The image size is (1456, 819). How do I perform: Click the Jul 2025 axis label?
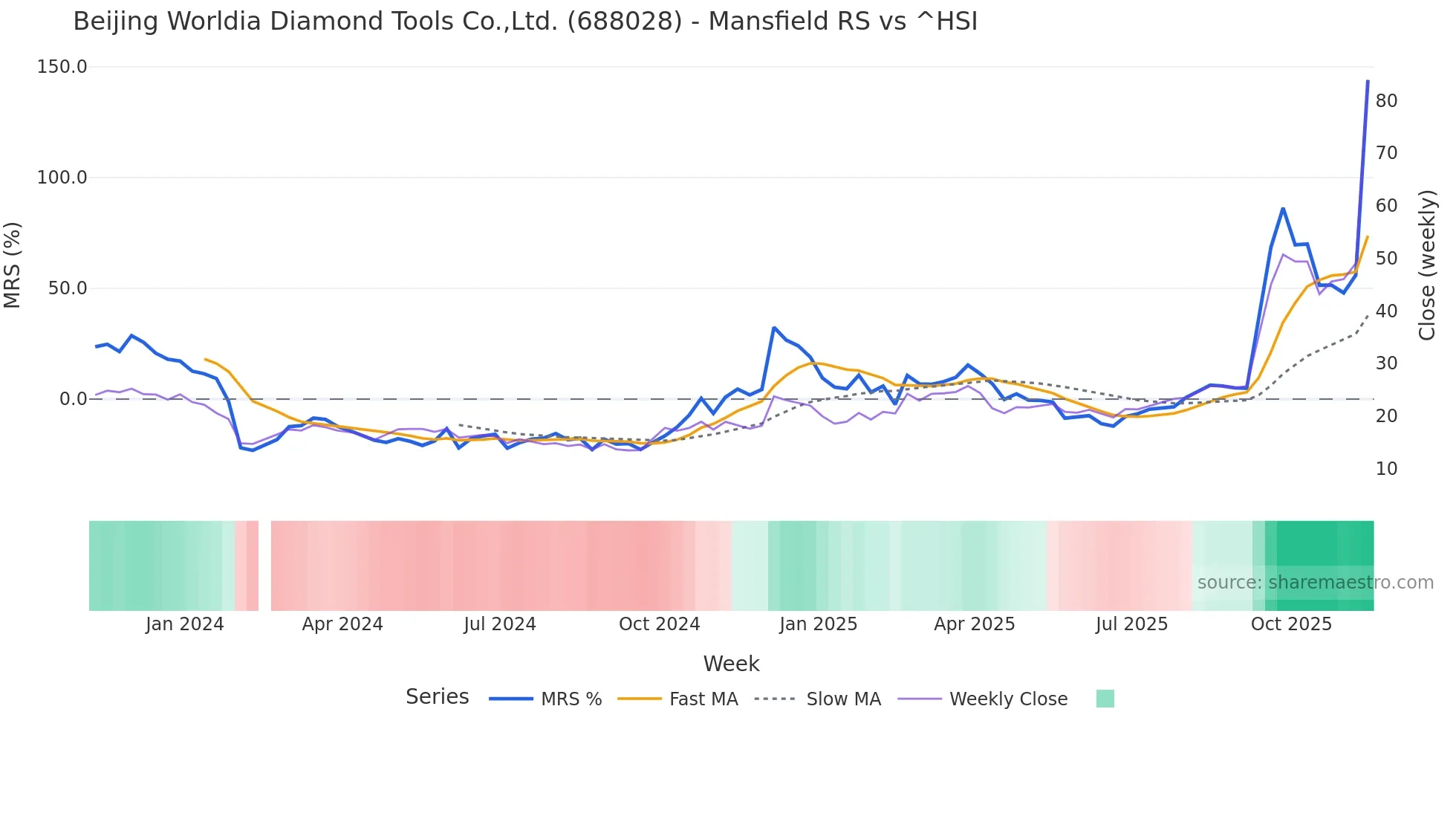pyautogui.click(x=1132, y=624)
